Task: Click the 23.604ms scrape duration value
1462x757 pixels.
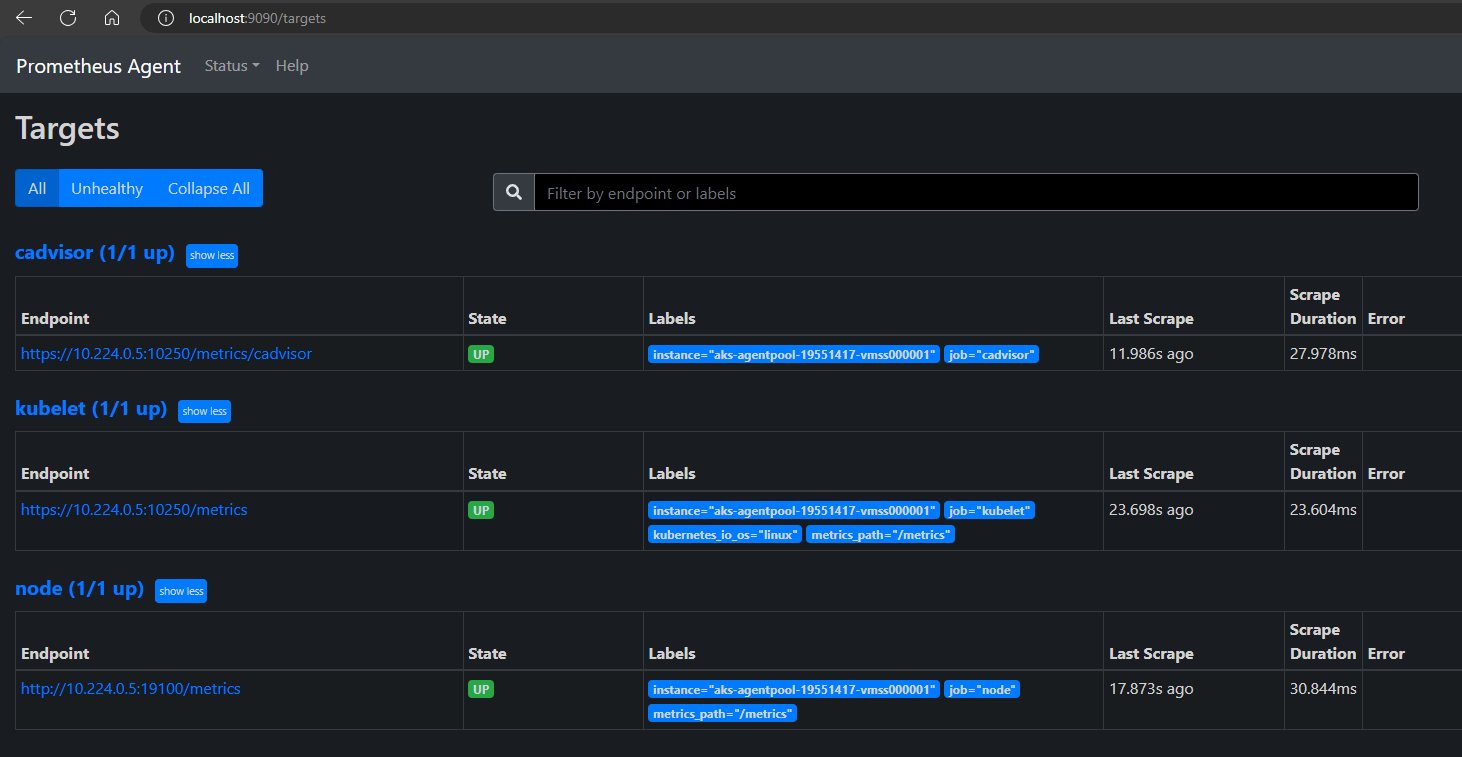Action: coord(1323,509)
